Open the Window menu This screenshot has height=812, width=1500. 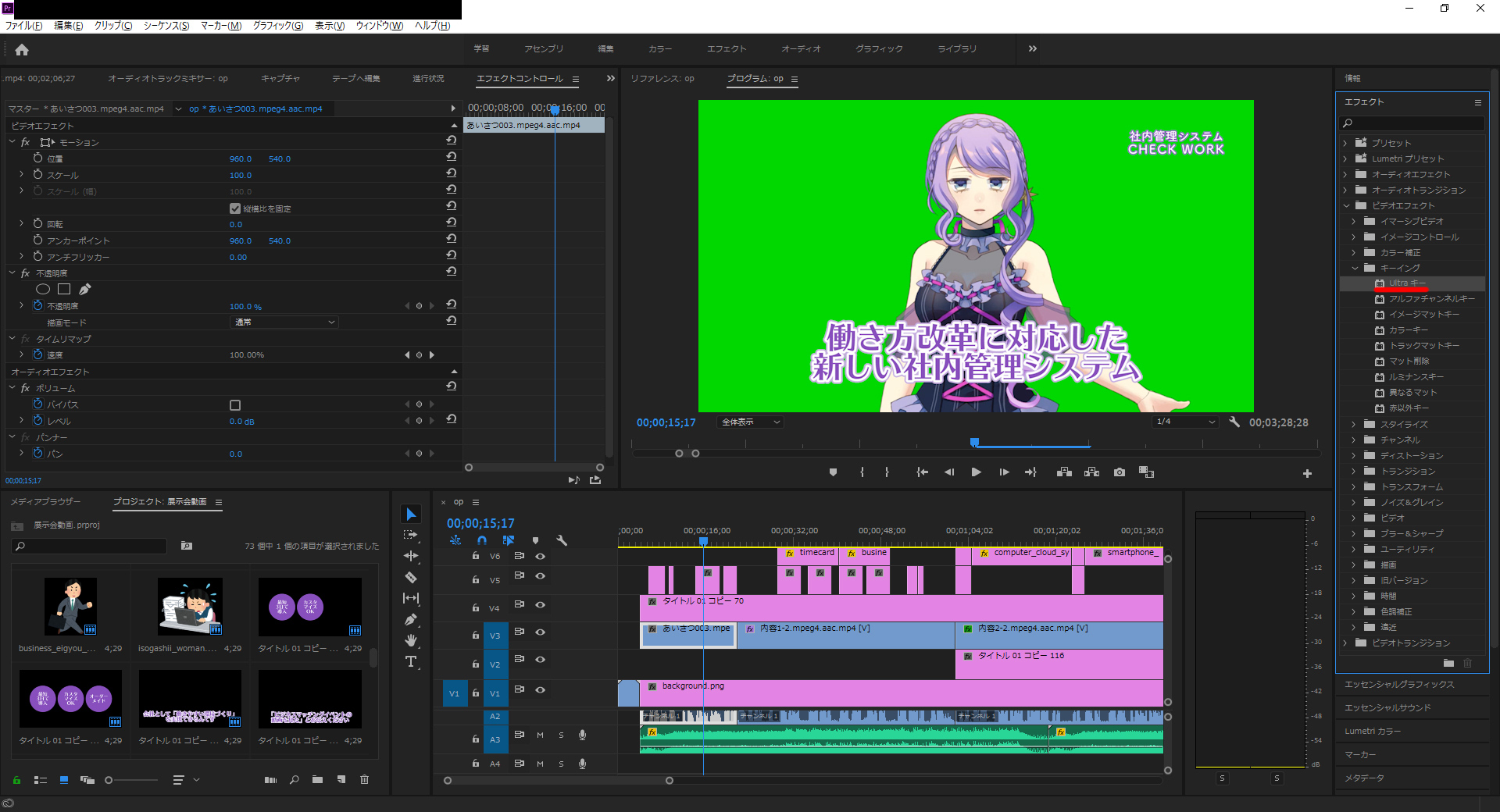[x=380, y=26]
